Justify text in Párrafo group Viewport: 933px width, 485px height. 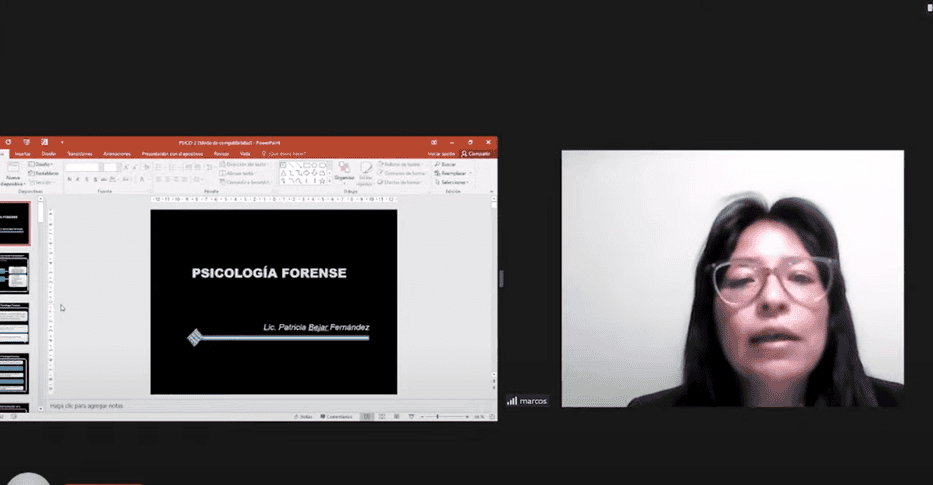(x=186, y=179)
